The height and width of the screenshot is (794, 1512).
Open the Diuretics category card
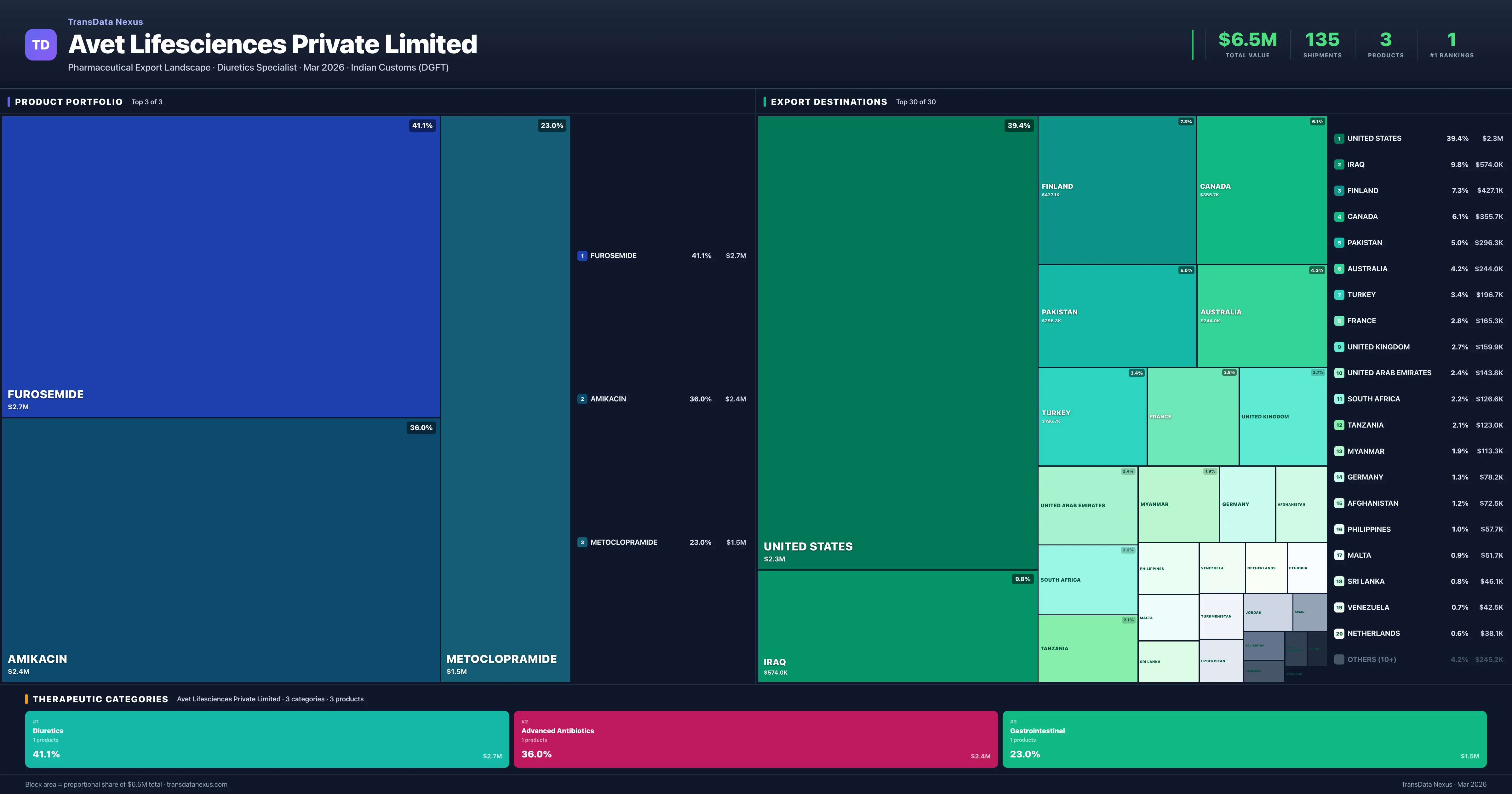(x=266, y=739)
